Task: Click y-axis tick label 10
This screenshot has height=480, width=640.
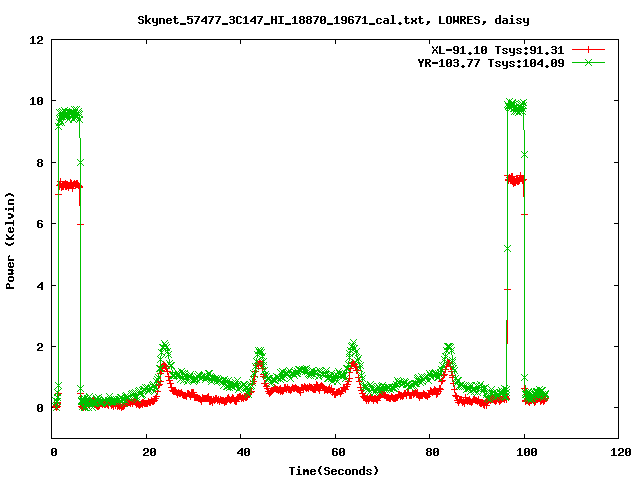Action: click(37, 101)
